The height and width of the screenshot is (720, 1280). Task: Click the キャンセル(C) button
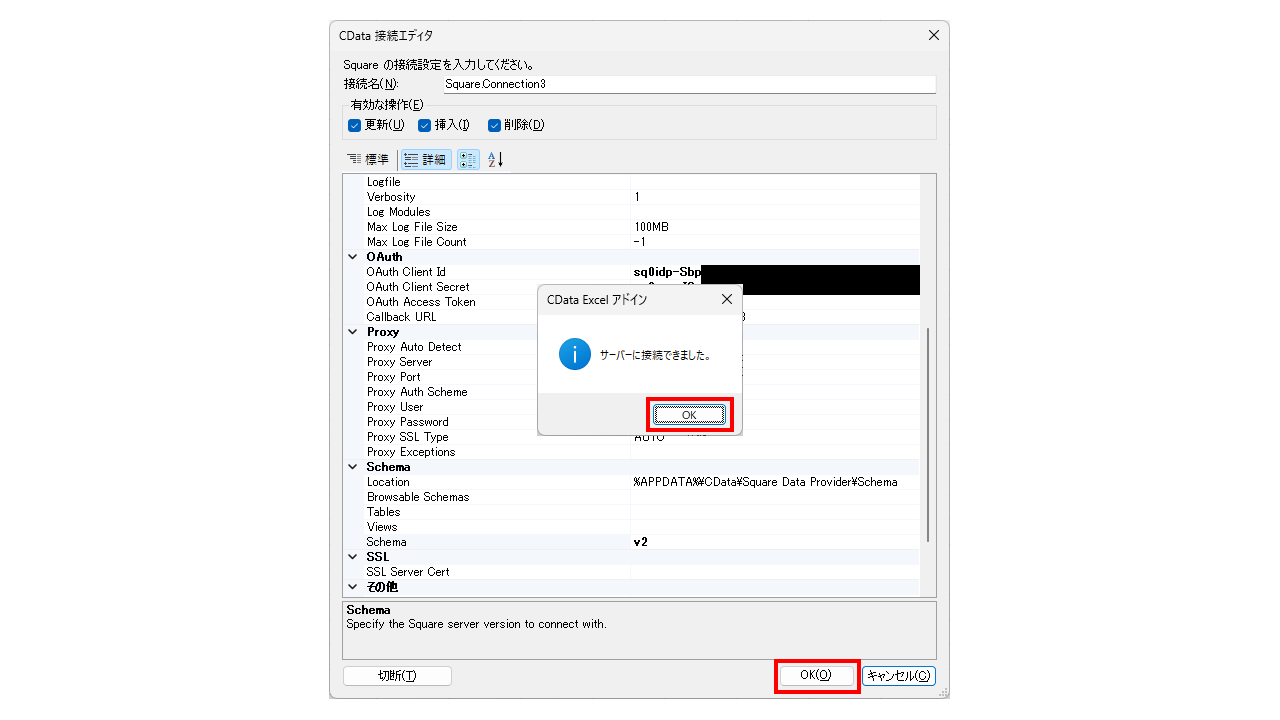[899, 676]
